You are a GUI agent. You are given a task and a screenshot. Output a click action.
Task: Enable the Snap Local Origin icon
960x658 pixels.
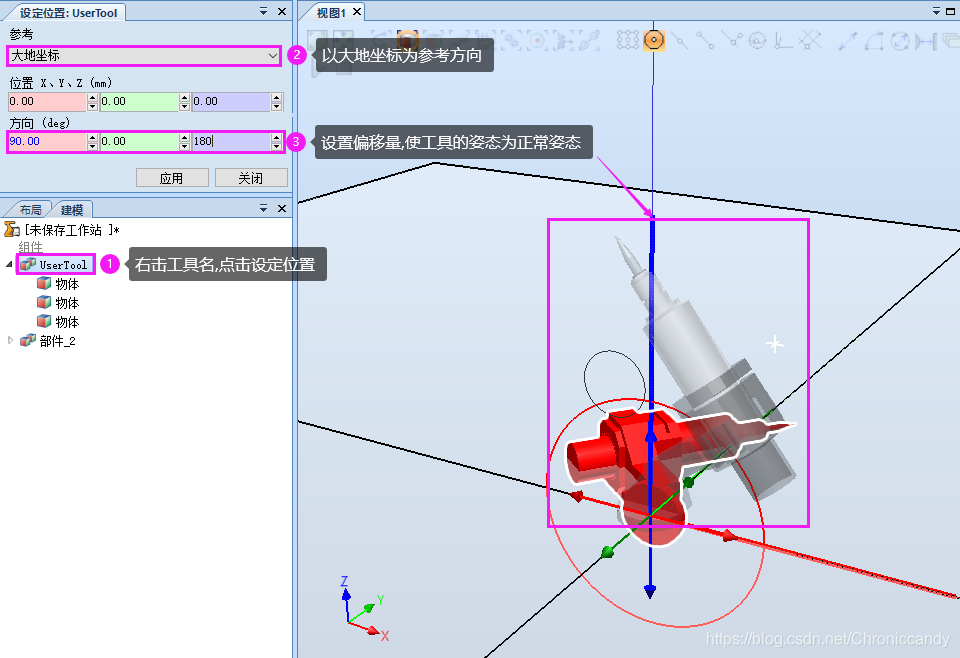click(783, 40)
